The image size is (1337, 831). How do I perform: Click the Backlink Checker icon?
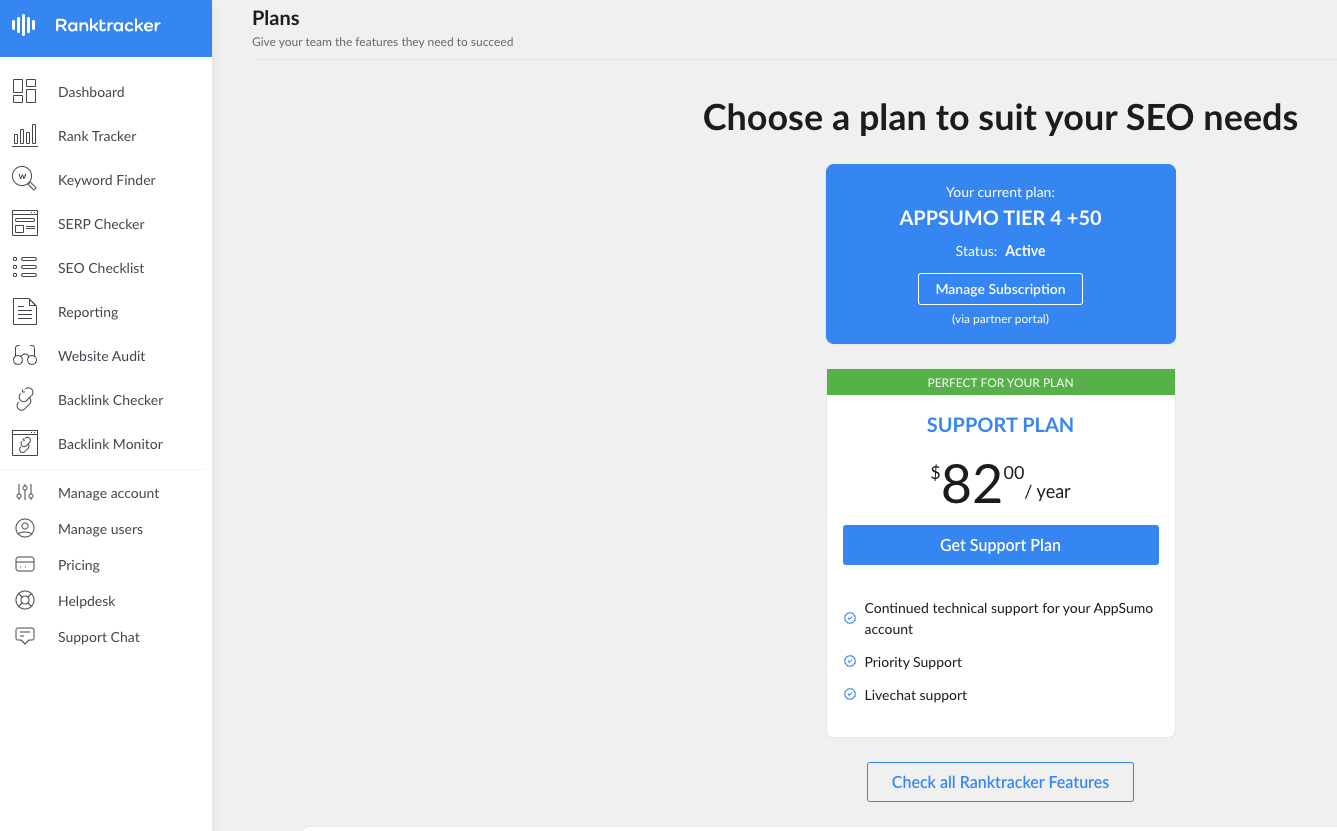[24, 399]
